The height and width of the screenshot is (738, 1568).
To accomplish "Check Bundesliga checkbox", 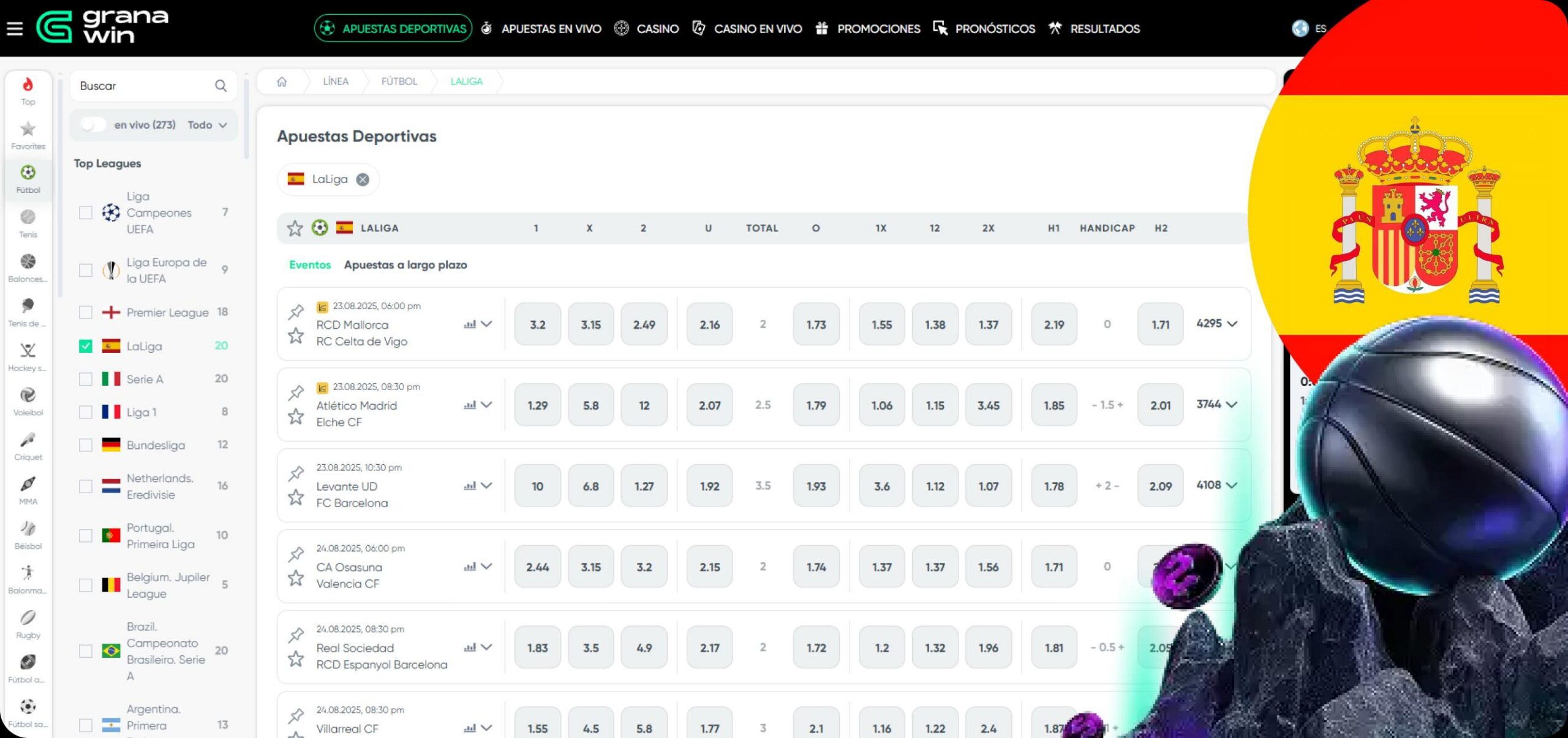I will click(x=86, y=445).
